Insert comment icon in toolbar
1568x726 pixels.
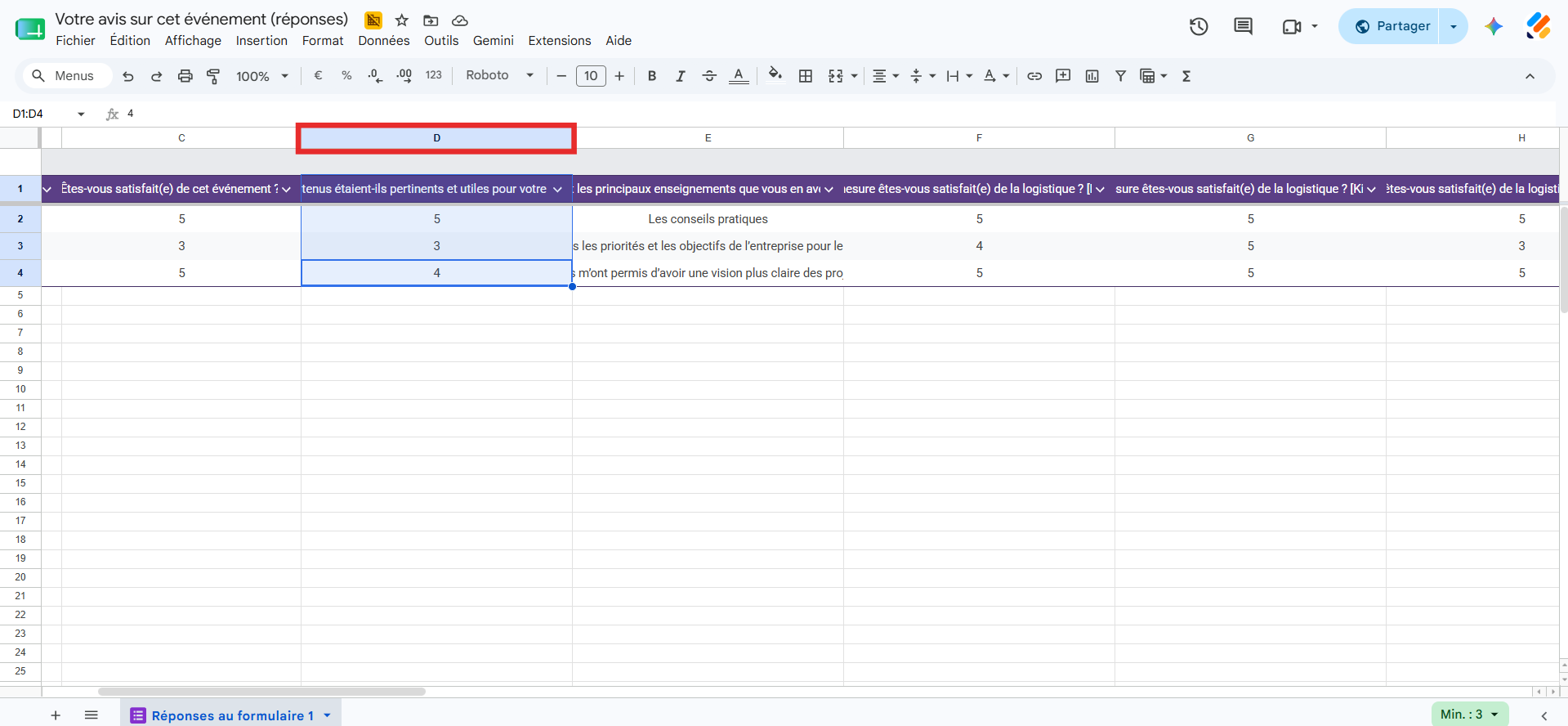coord(1063,76)
